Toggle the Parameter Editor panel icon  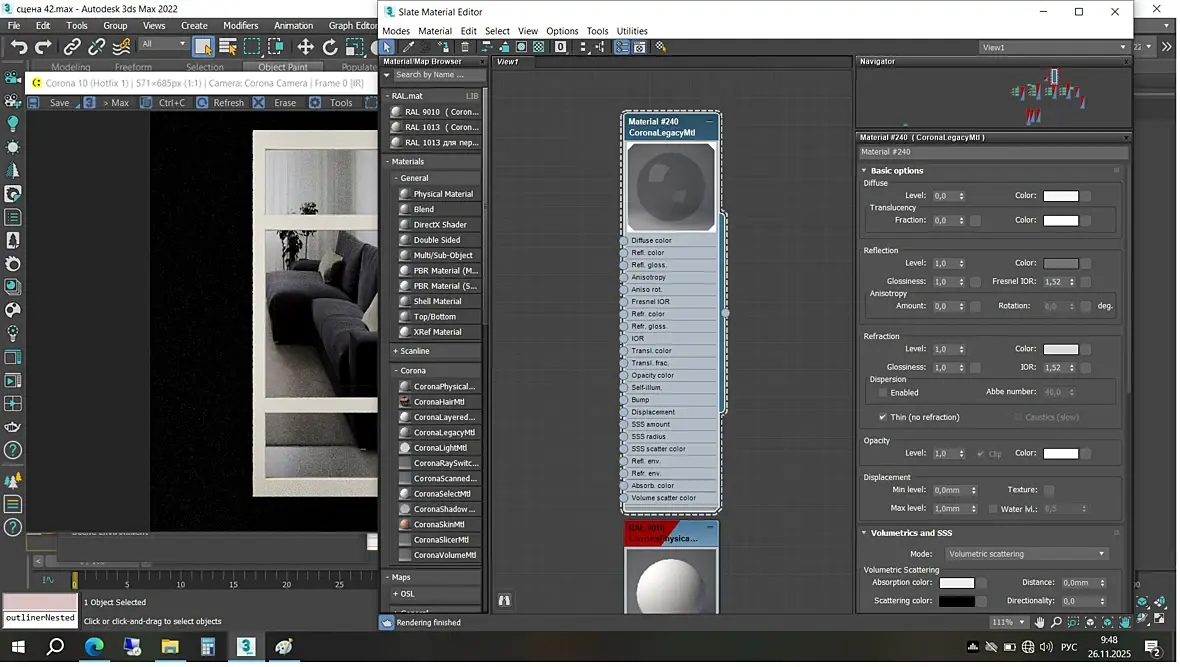click(640, 47)
